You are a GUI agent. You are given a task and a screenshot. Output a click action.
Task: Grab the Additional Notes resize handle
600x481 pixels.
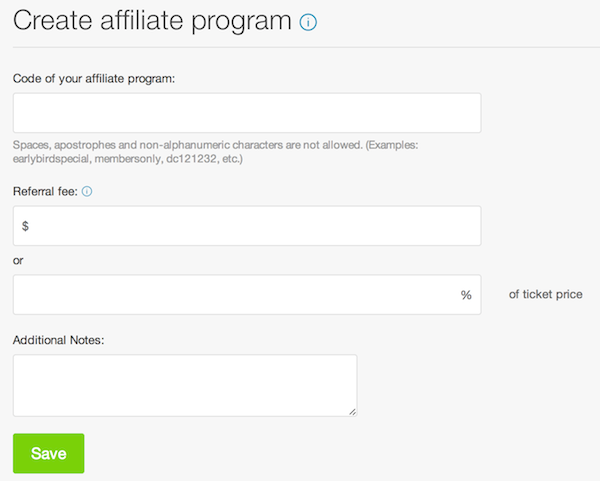[352, 412]
